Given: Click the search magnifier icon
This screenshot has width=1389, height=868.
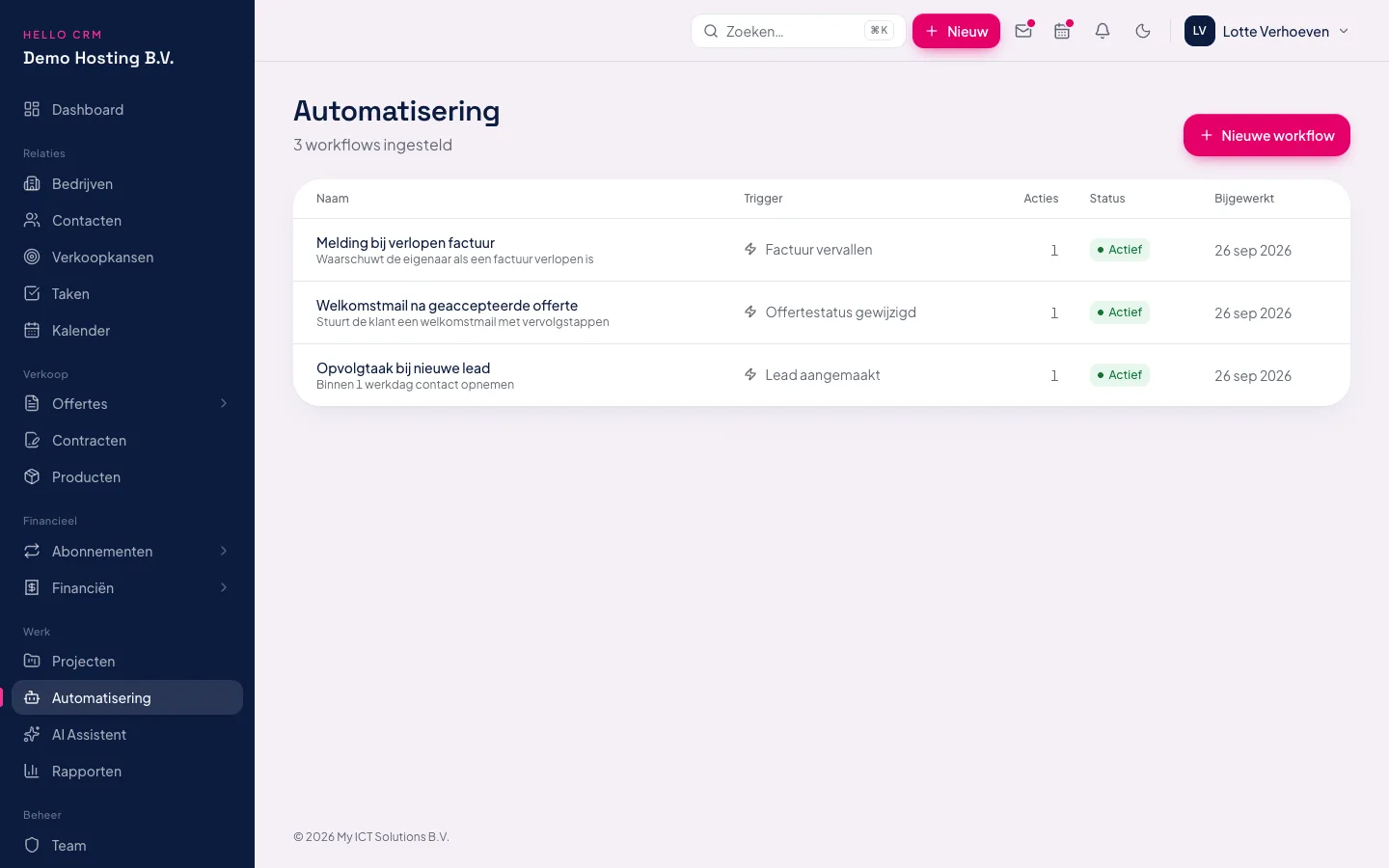Looking at the screenshot, I should click(711, 31).
